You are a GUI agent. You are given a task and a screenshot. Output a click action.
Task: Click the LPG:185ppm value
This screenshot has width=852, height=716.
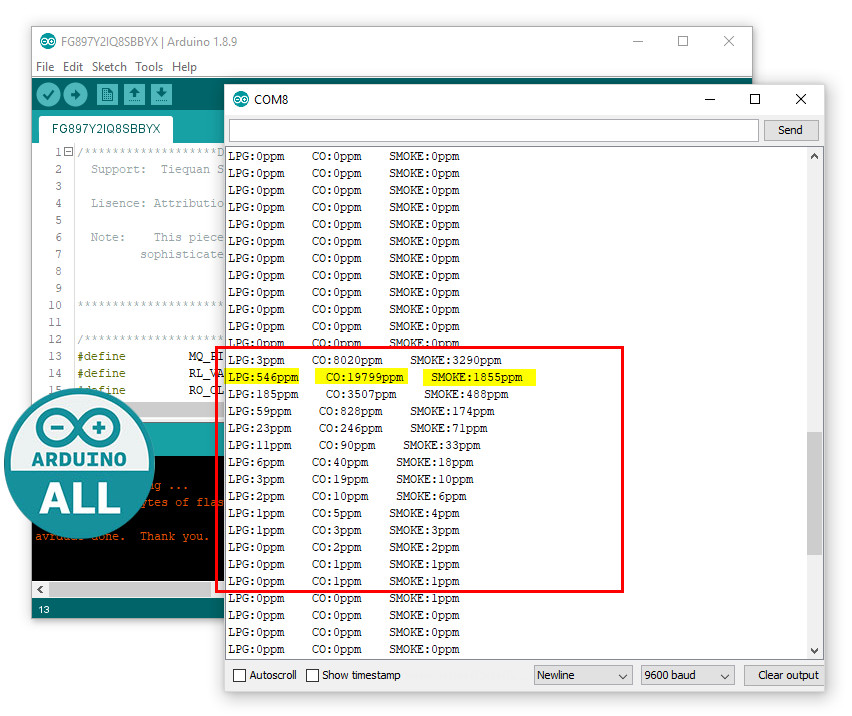(x=264, y=394)
